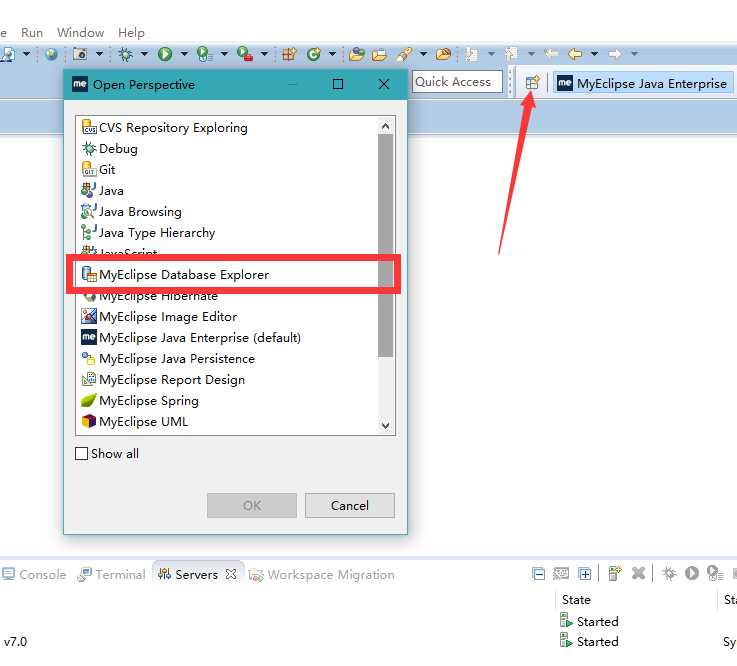
Task: Expand the Debug launch dropdown arrow
Action: point(144,54)
